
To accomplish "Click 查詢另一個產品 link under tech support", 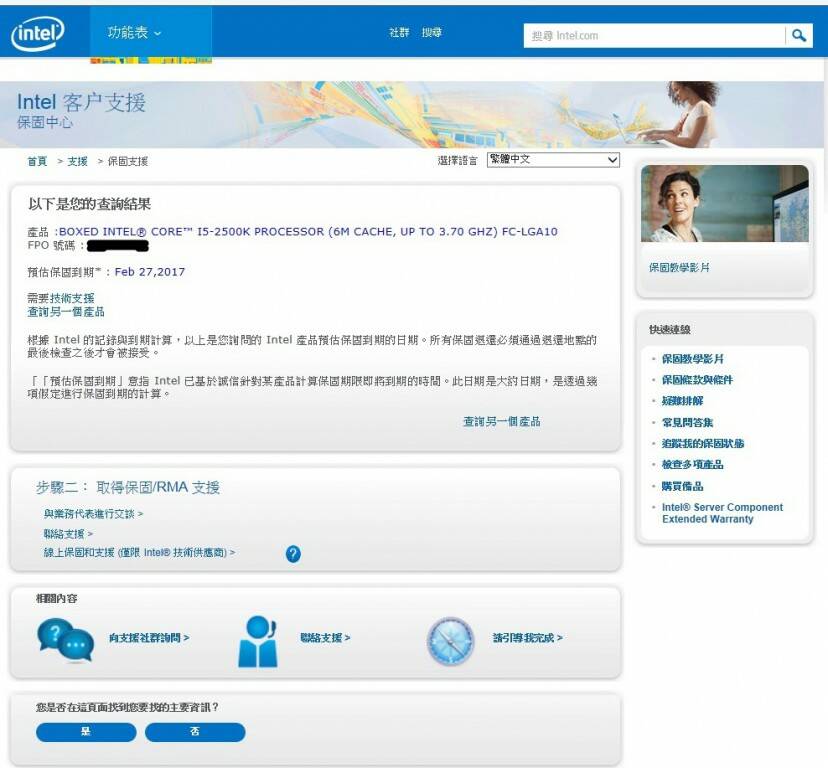I will click(x=66, y=312).
